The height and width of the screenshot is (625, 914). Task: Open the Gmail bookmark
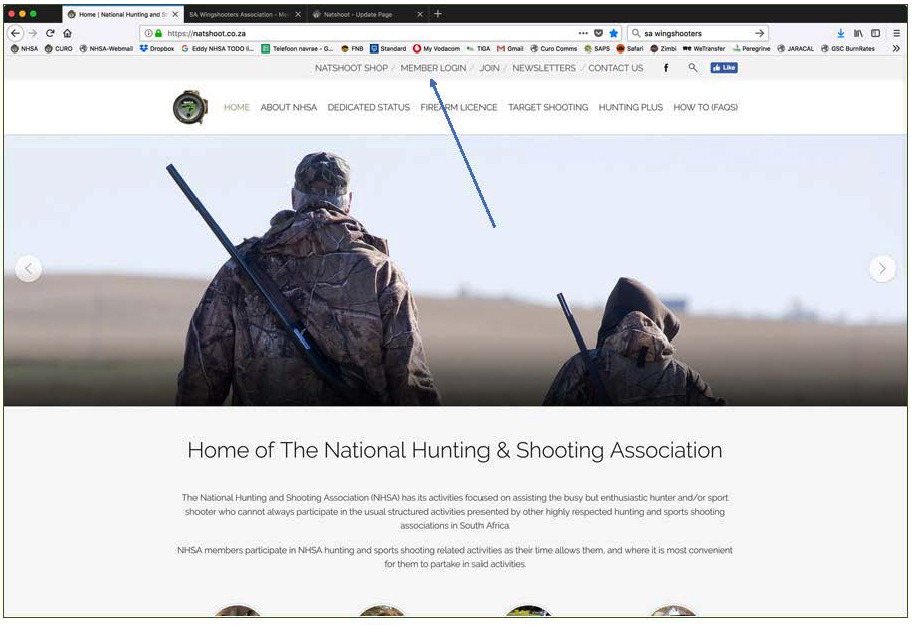tap(510, 48)
